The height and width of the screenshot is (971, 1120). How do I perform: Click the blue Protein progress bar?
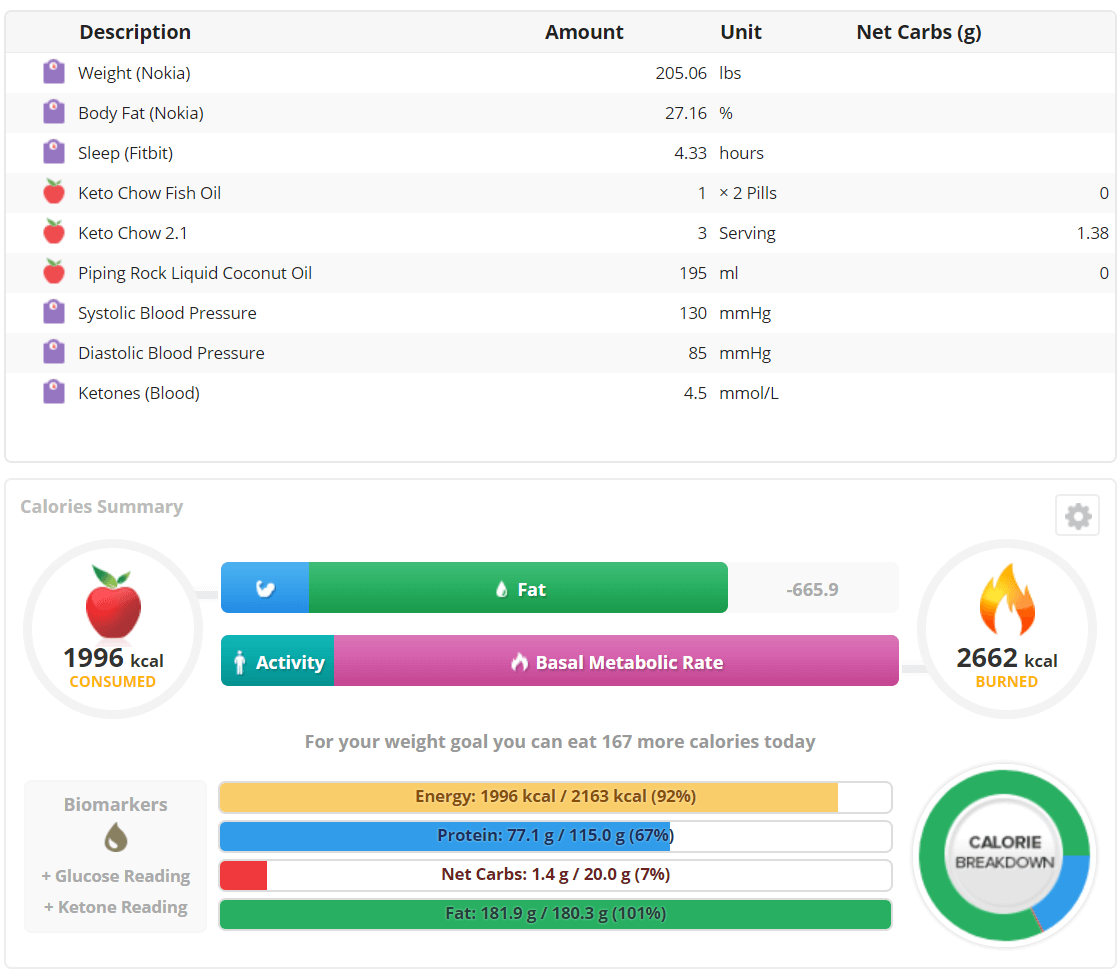click(556, 836)
